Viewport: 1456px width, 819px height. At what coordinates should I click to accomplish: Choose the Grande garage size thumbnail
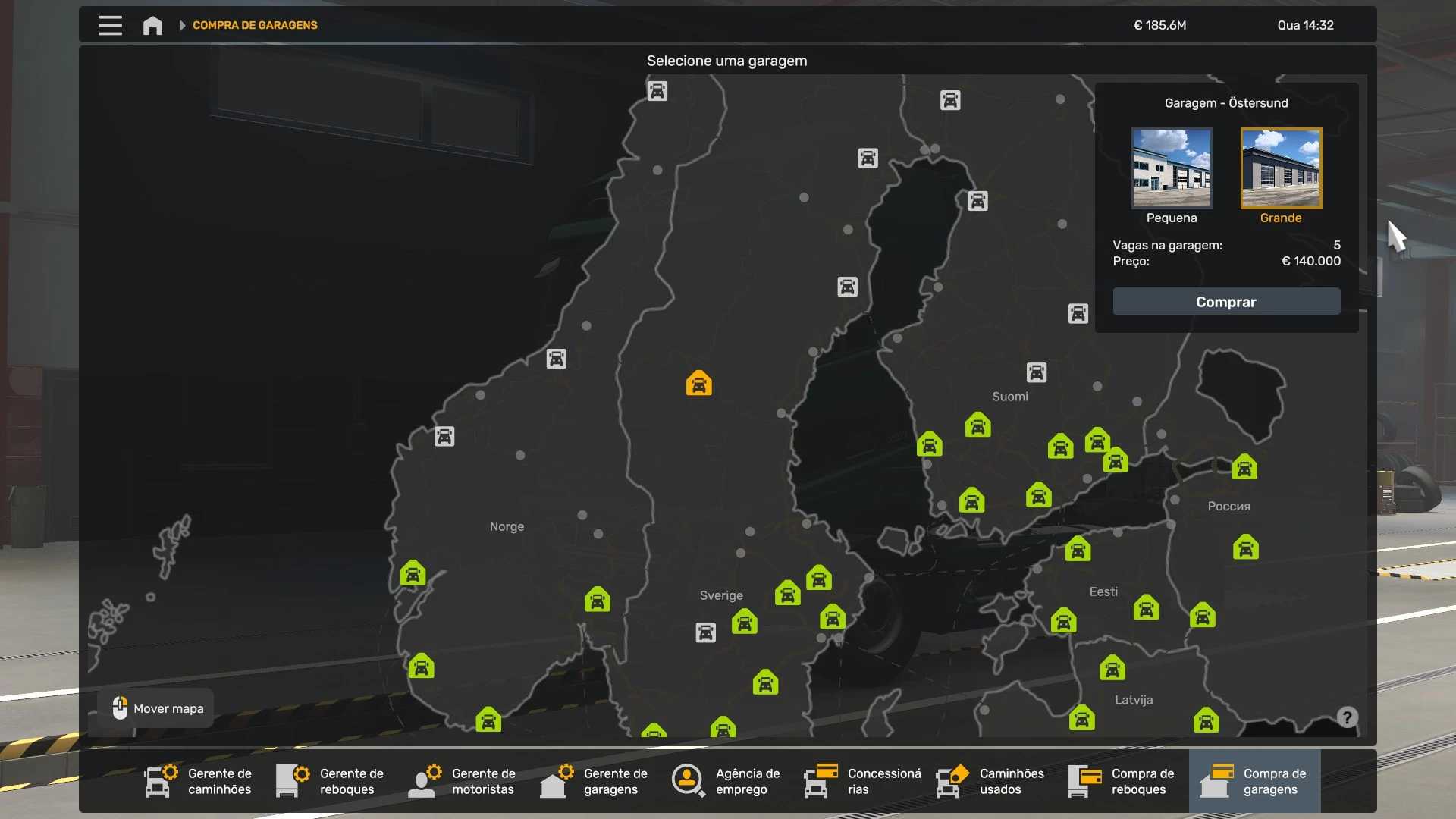pyautogui.click(x=1280, y=168)
